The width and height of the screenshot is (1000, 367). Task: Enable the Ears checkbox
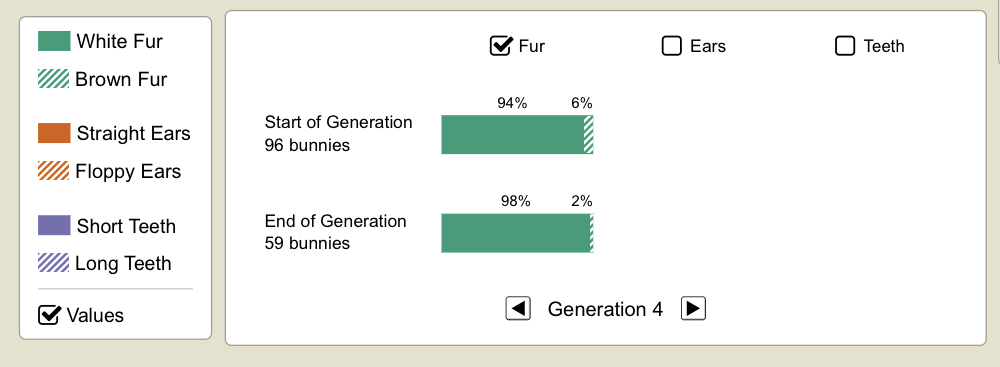(x=672, y=46)
